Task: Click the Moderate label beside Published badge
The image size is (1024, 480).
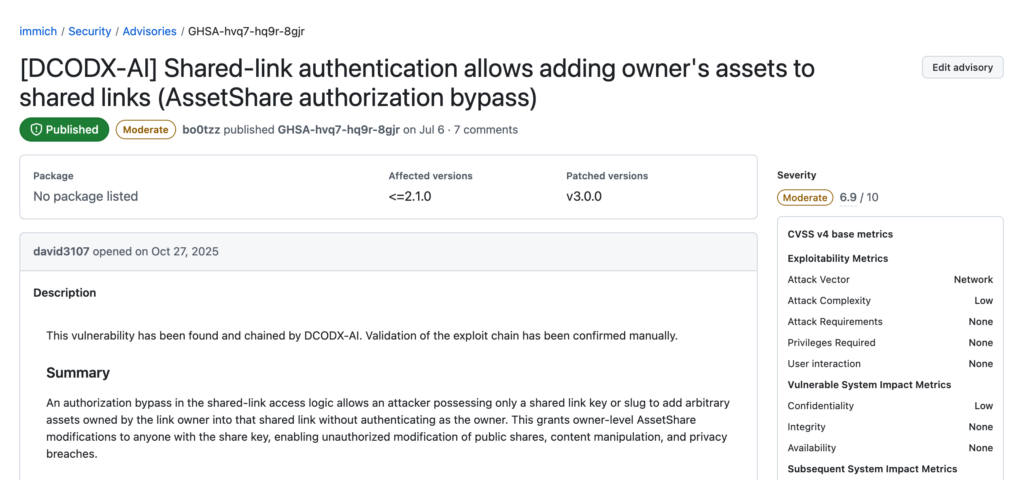Action: (146, 129)
